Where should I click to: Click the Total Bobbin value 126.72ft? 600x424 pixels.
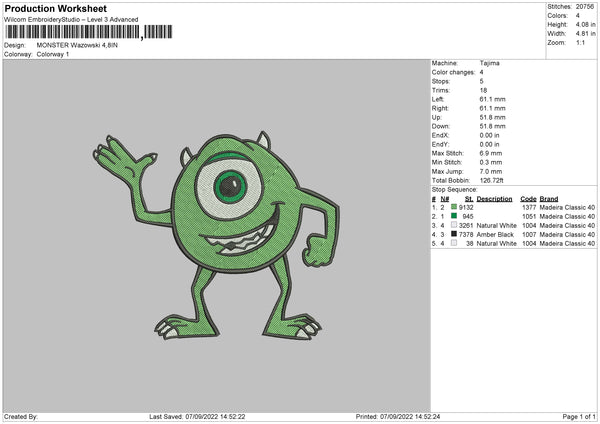[491, 181]
